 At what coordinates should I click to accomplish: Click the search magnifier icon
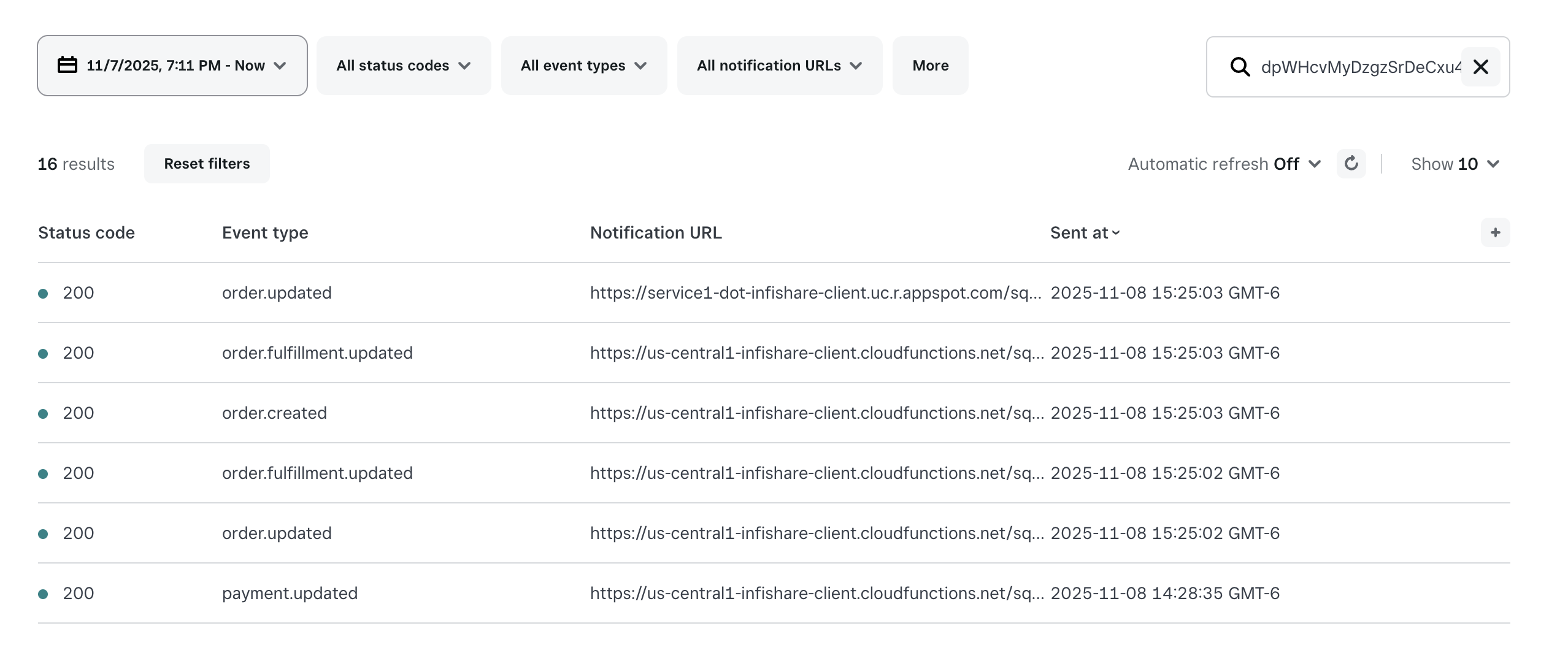coord(1240,67)
